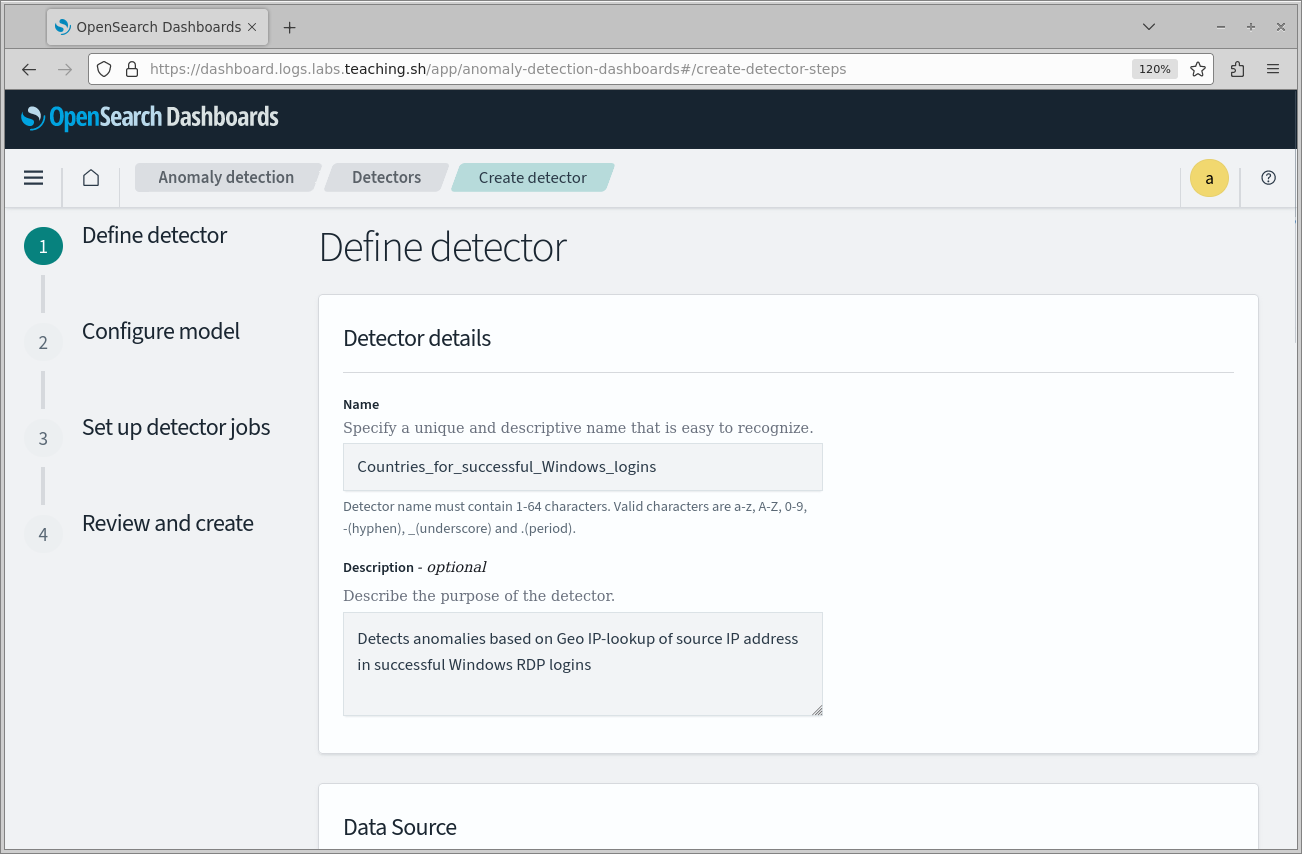Screen dimensions: 1302x854
Task: Go to the Home icon
Action: [91, 178]
